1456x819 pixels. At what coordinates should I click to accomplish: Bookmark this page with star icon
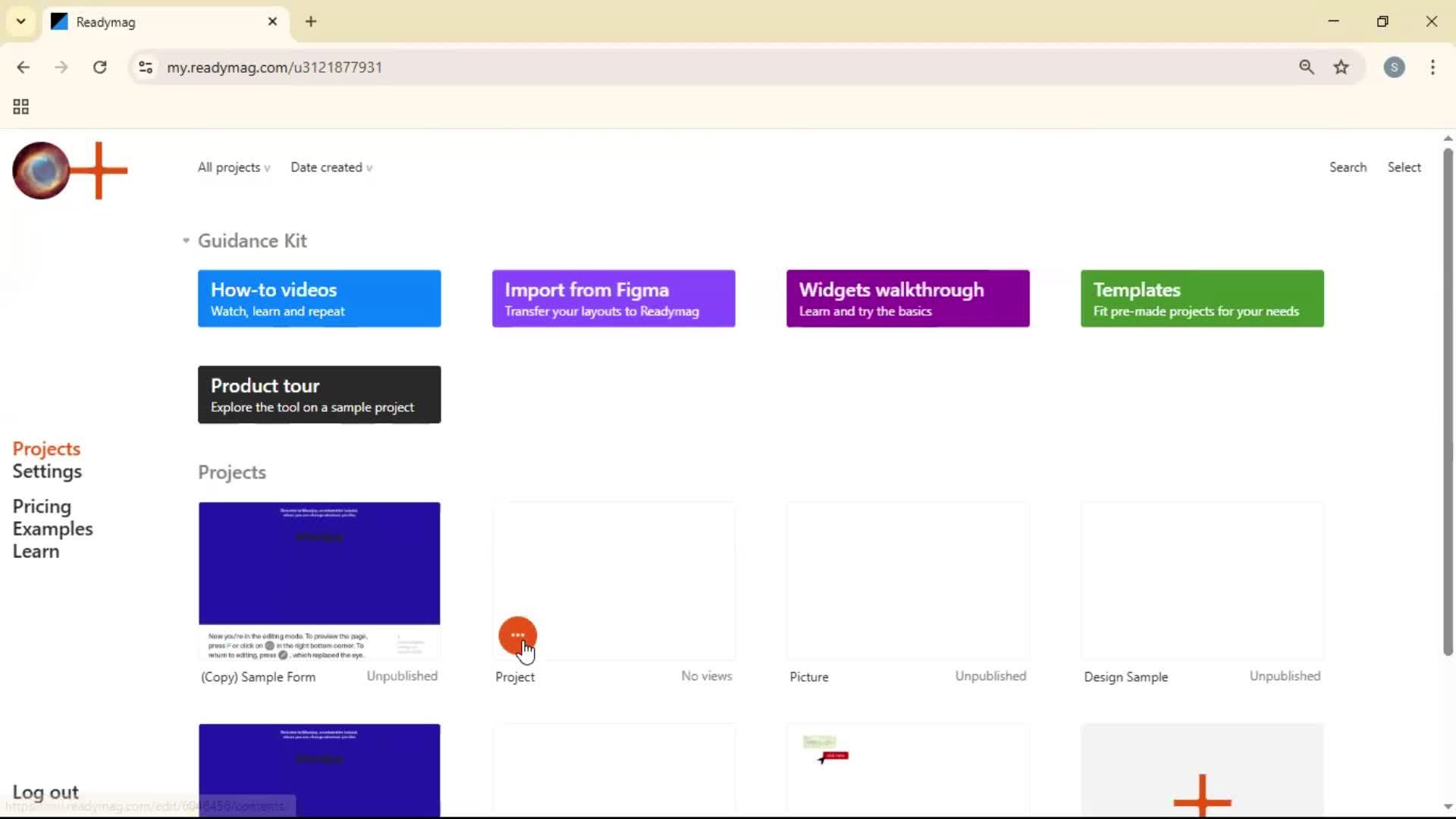pyautogui.click(x=1341, y=67)
